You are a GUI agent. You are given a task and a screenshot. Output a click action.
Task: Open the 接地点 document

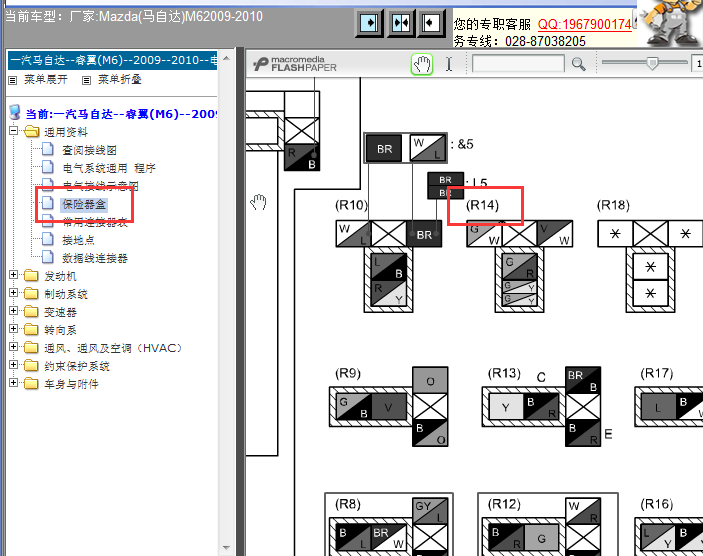(78, 240)
